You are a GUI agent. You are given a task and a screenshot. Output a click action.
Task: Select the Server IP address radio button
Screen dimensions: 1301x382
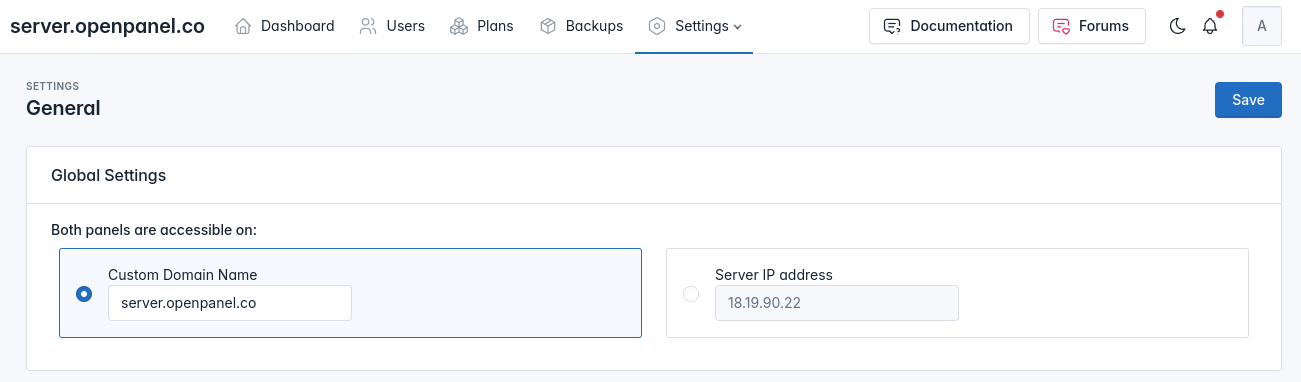coord(691,294)
